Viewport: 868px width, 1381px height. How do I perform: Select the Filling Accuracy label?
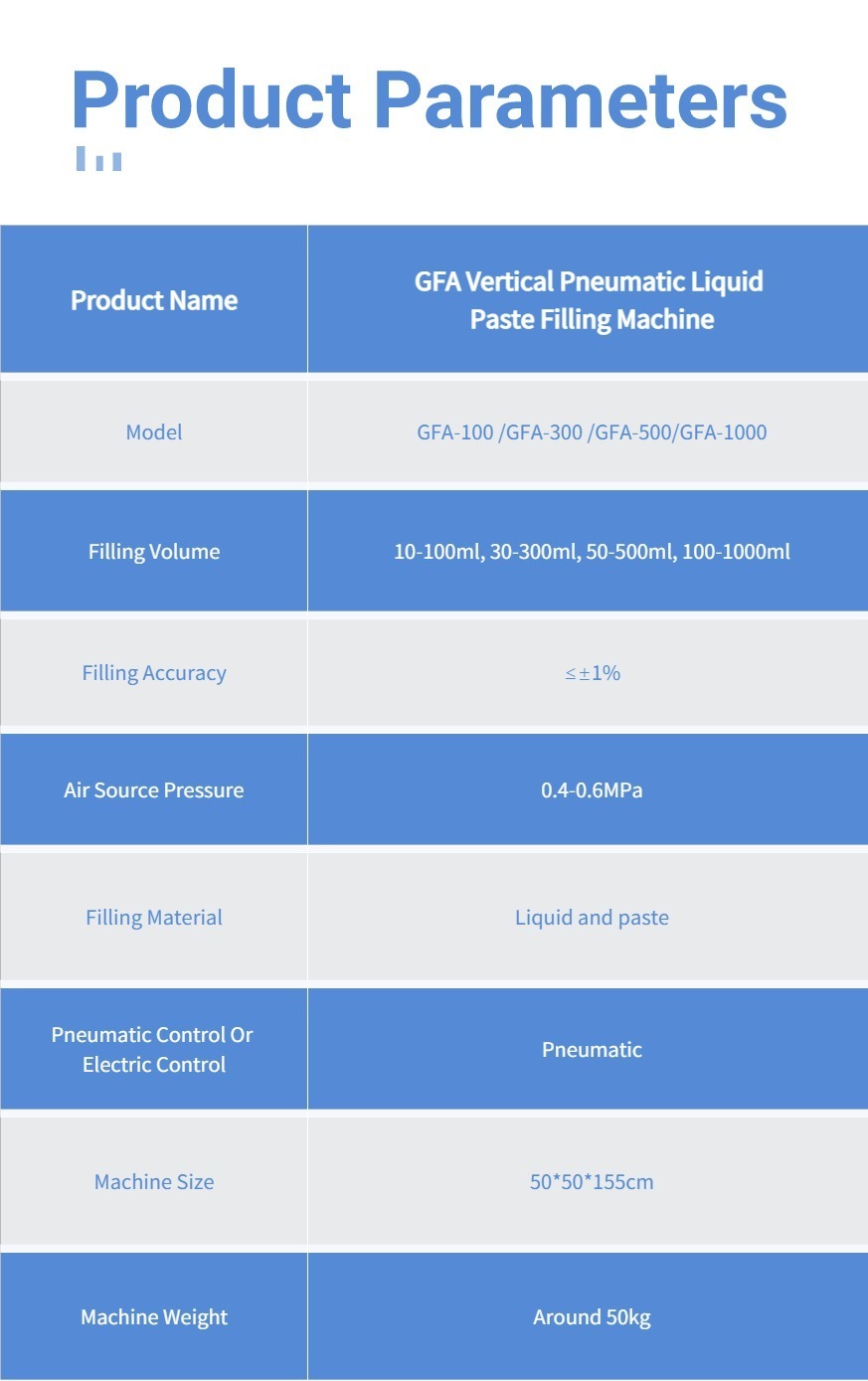pyautogui.click(x=154, y=673)
